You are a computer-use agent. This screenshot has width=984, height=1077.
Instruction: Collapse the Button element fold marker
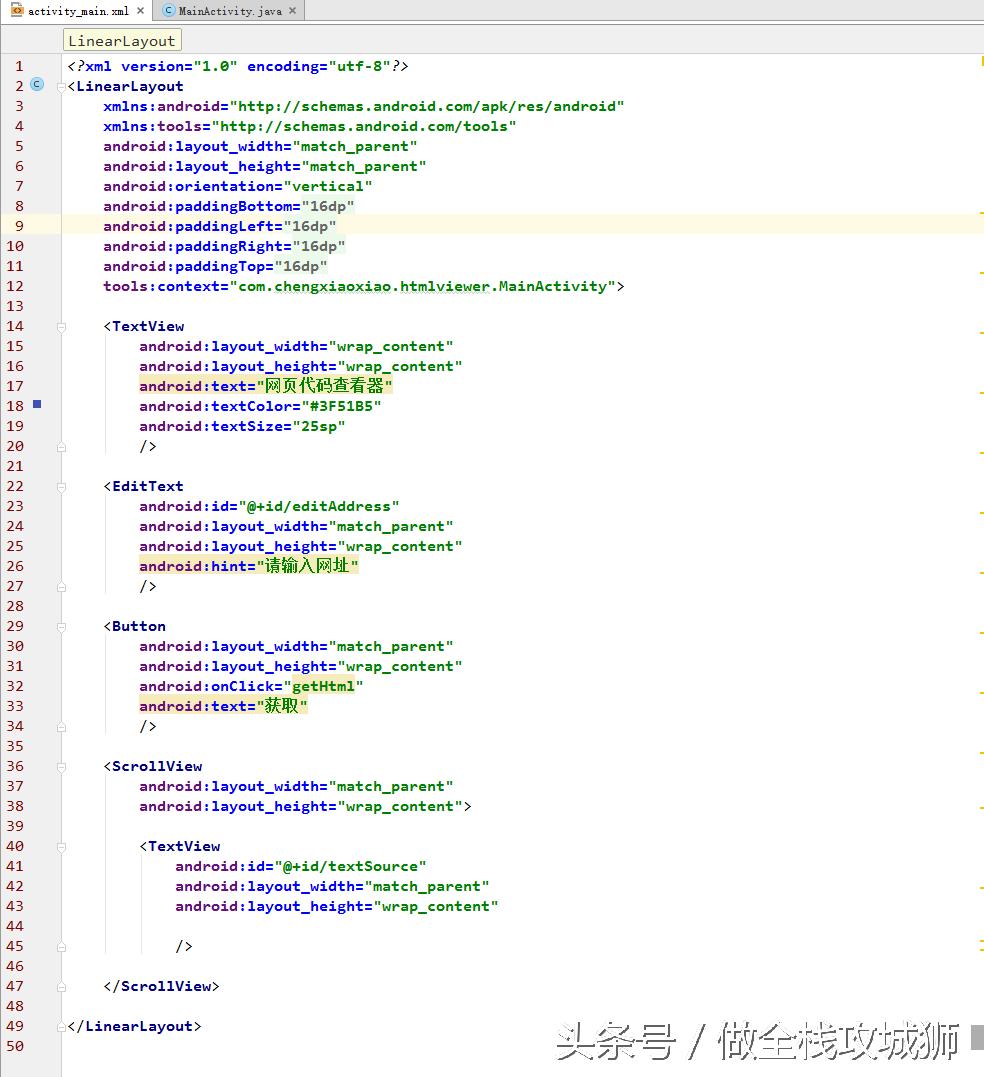click(62, 627)
